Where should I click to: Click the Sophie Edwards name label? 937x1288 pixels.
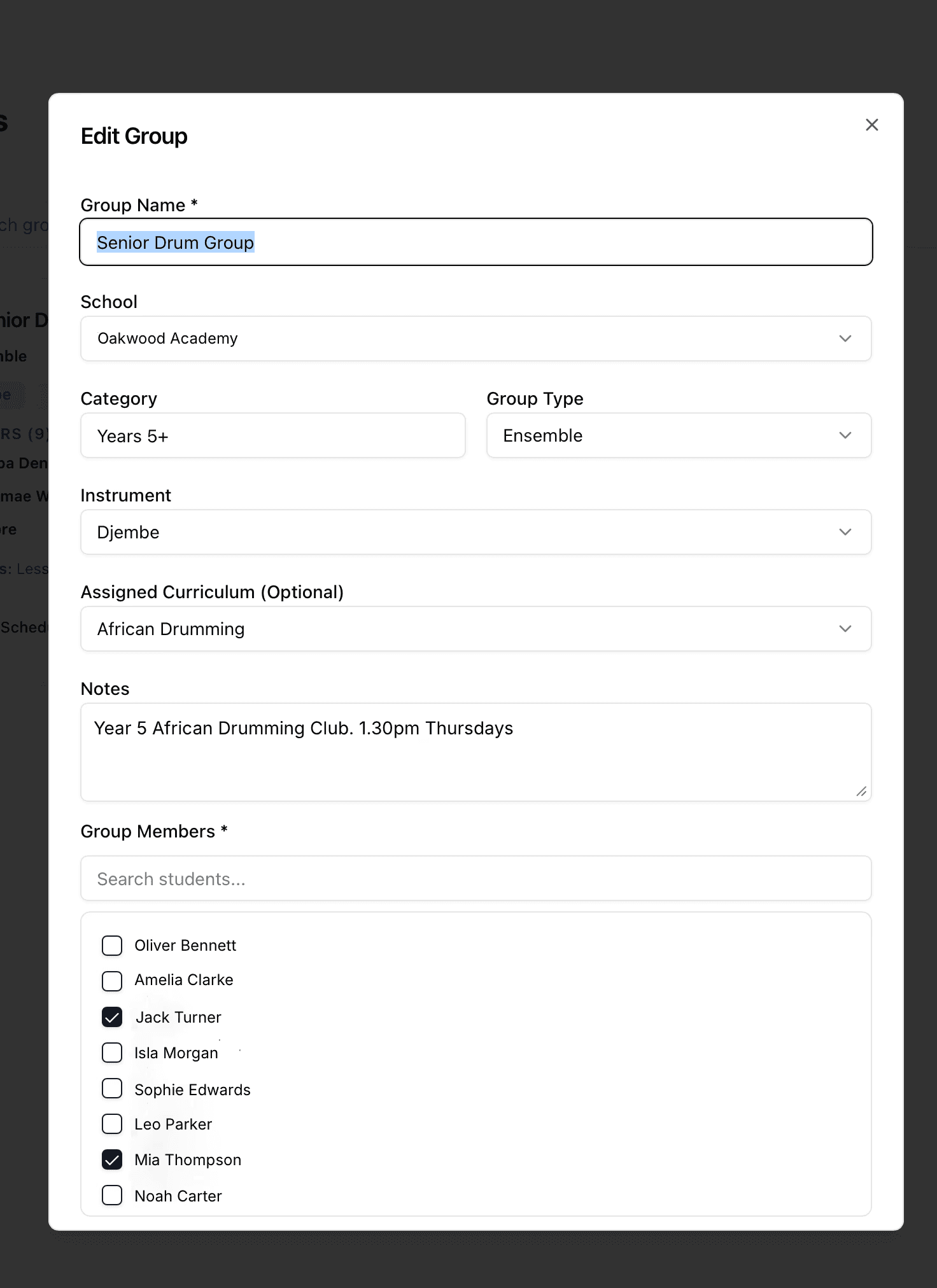point(192,1090)
